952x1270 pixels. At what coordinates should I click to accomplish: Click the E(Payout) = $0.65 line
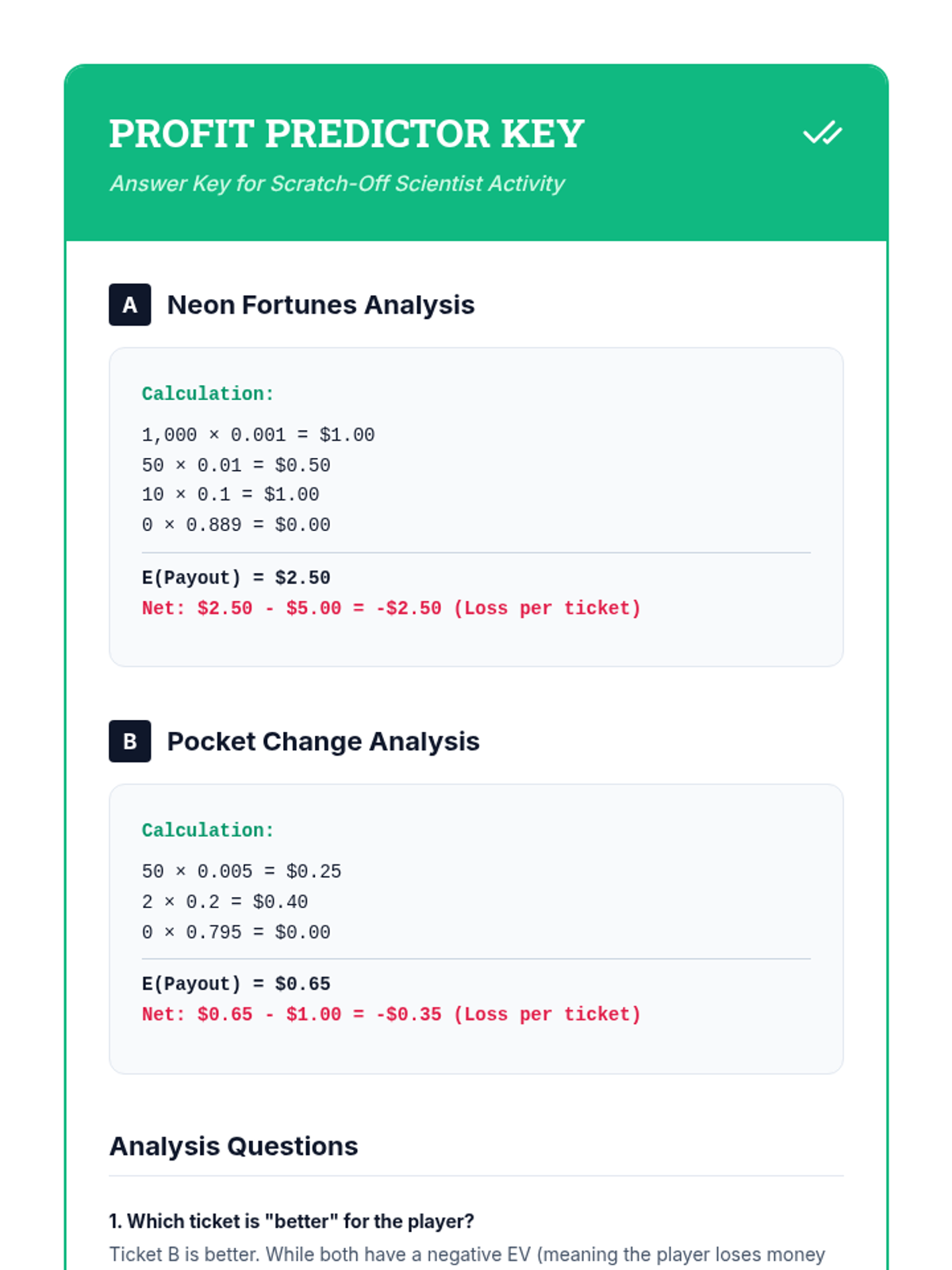(236, 984)
